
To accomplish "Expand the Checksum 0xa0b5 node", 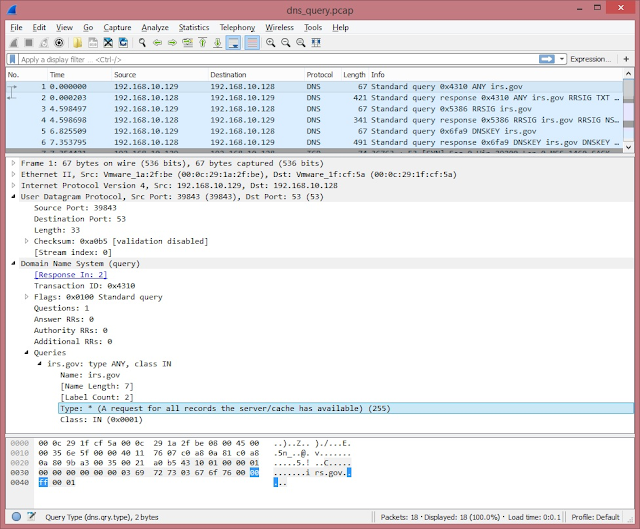I will [x=26, y=241].
